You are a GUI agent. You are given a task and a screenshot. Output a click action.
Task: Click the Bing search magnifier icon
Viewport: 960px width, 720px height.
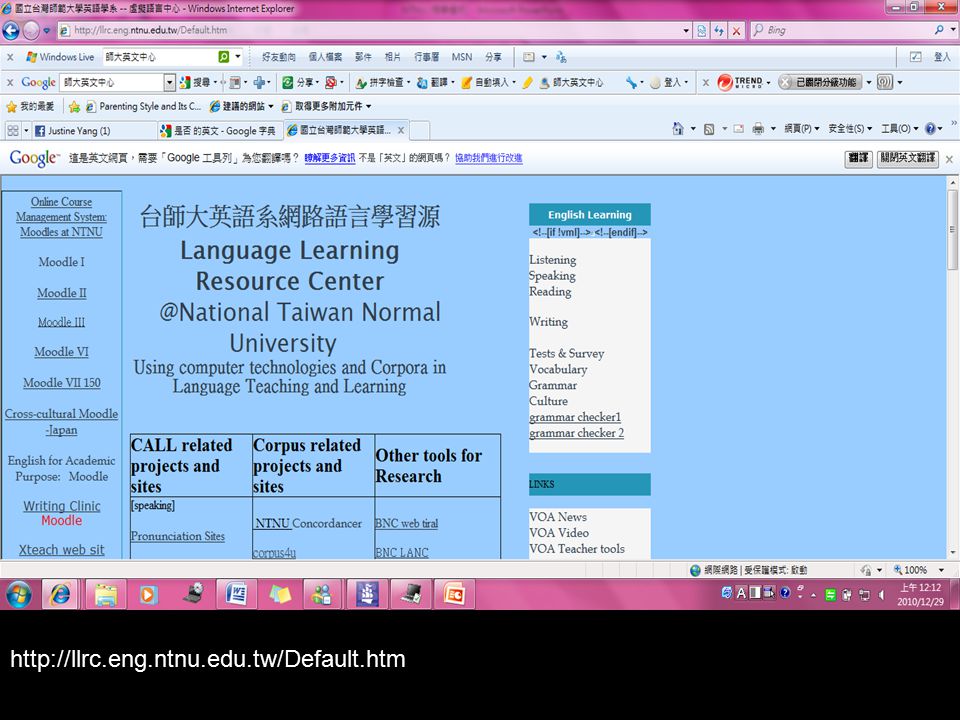pyautogui.click(x=939, y=29)
